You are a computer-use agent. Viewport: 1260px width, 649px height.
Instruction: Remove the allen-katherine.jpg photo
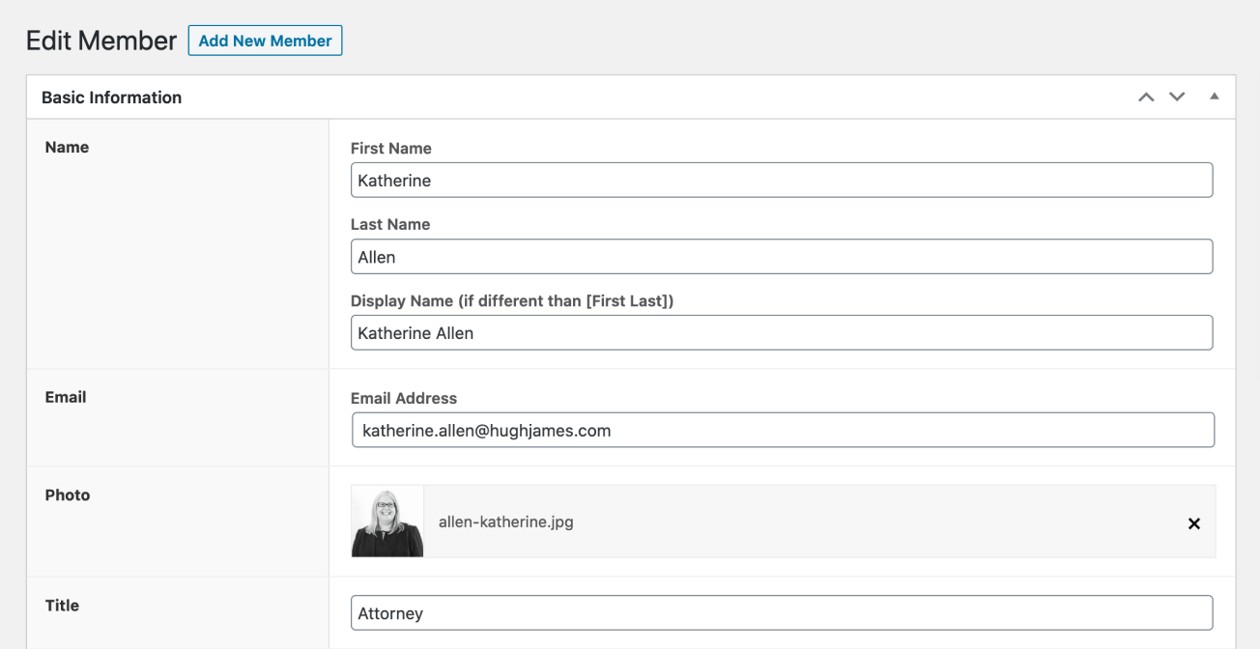(1193, 523)
